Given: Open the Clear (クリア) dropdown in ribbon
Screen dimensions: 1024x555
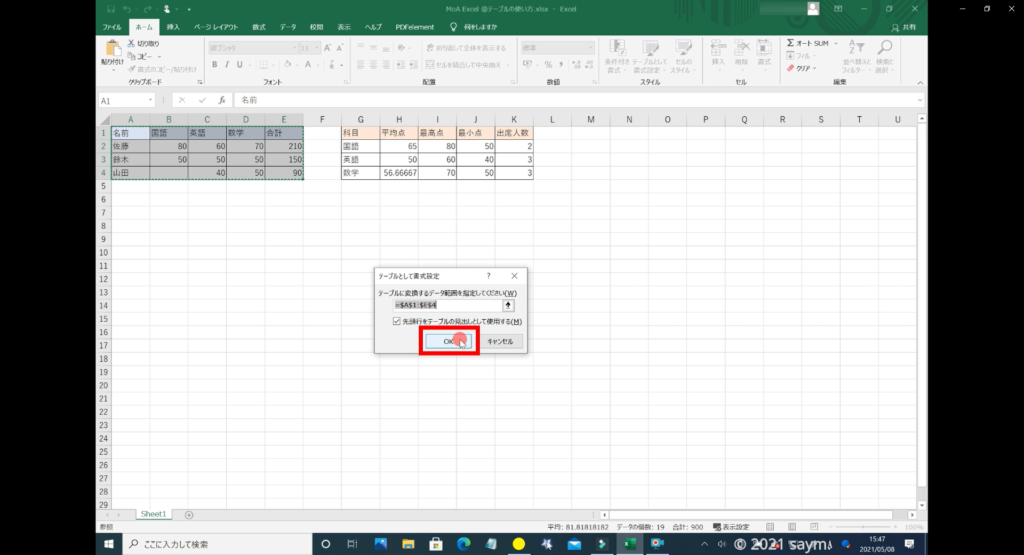Looking at the screenshot, I should pyautogui.click(x=804, y=68).
